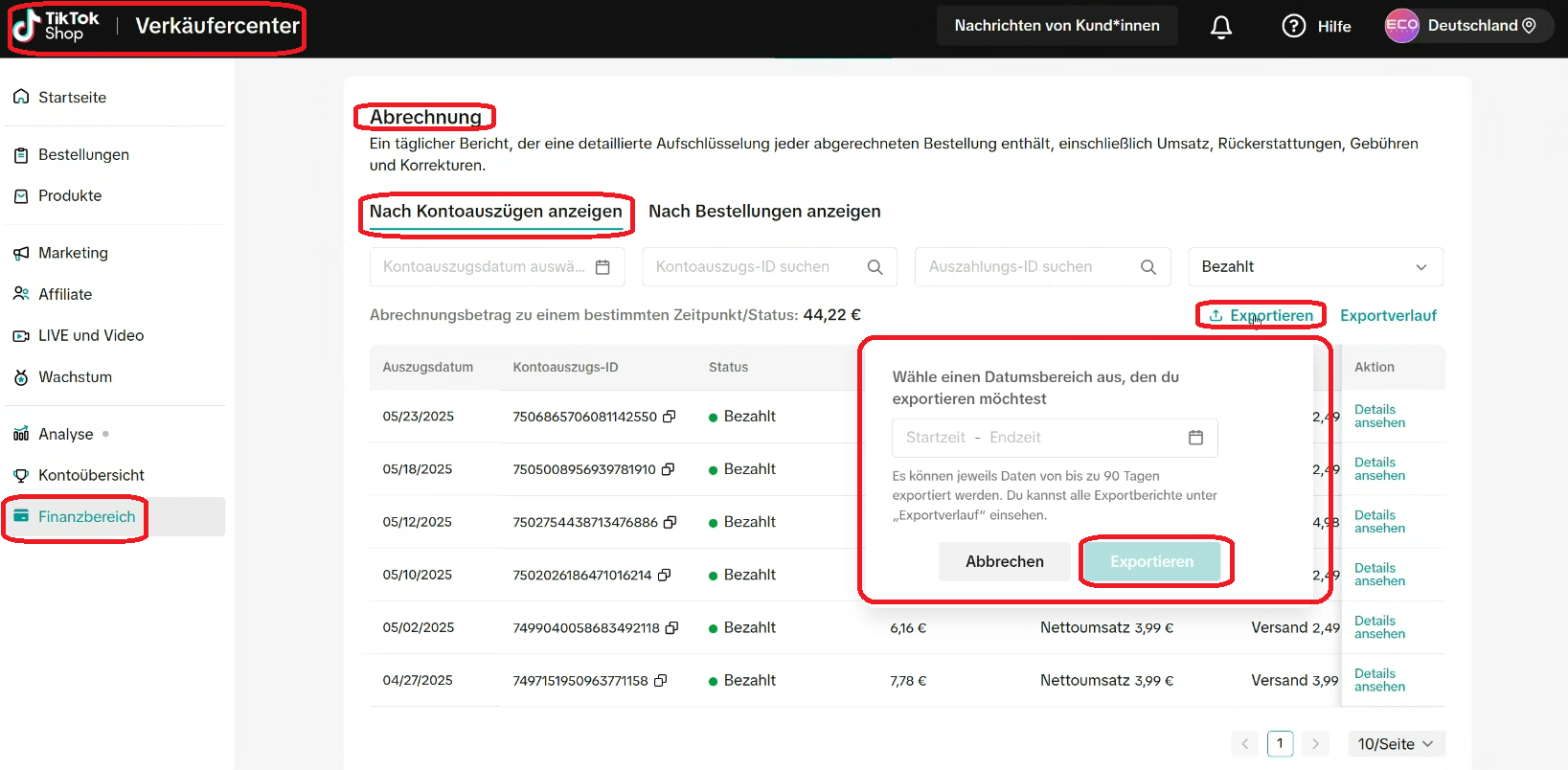Click TikTok Shop logo
The height and width of the screenshot is (770, 1568).
[57, 26]
